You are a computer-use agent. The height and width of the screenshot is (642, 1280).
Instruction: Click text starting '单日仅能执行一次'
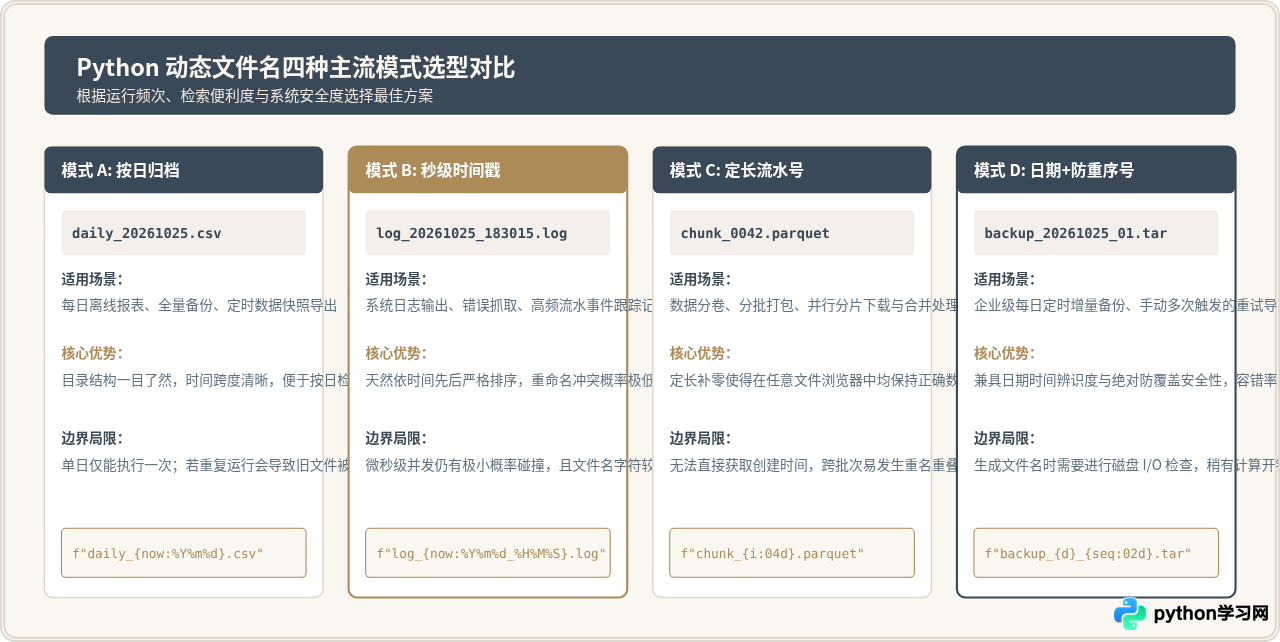pos(205,465)
